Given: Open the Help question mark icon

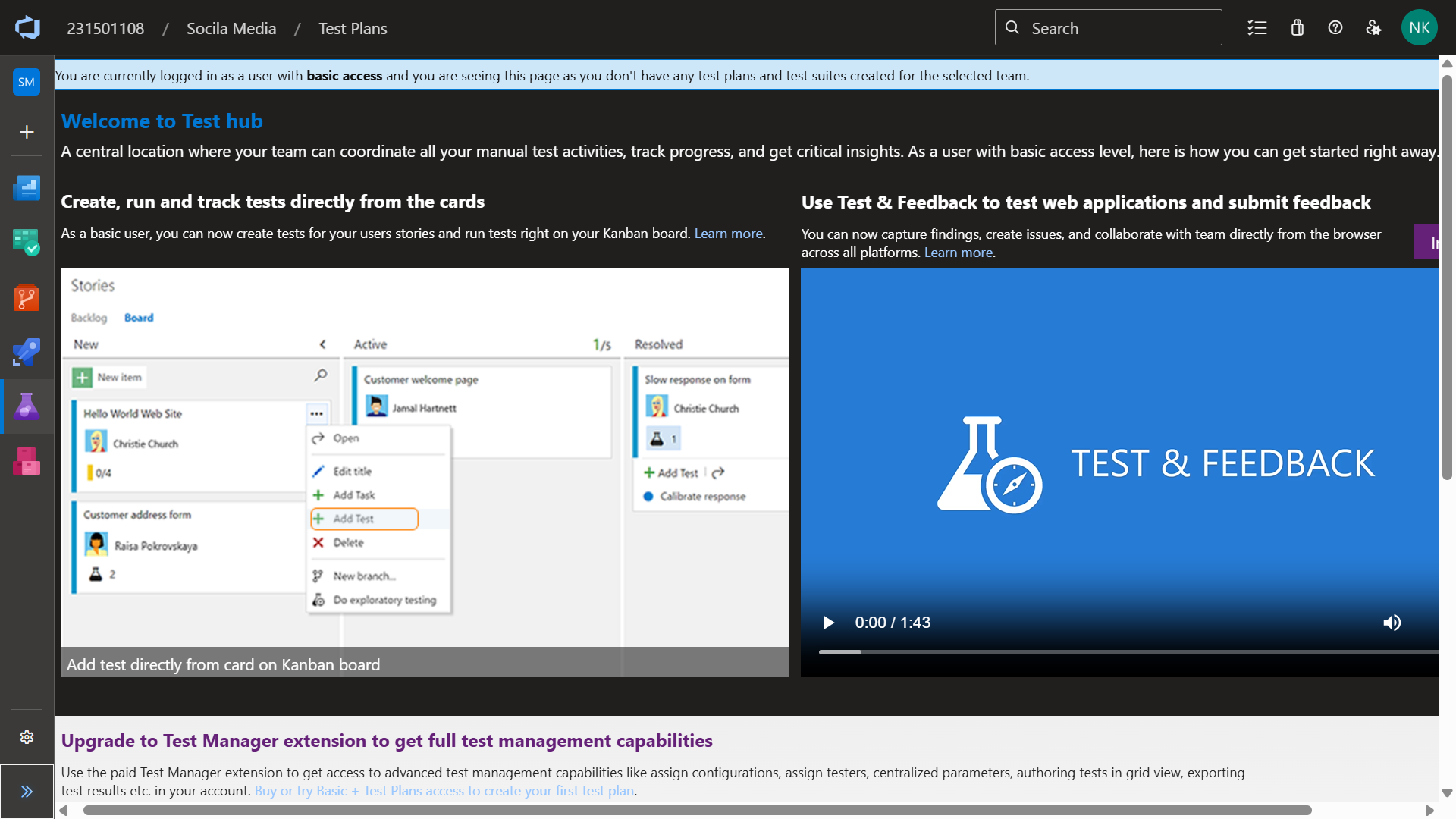Looking at the screenshot, I should click(1335, 28).
